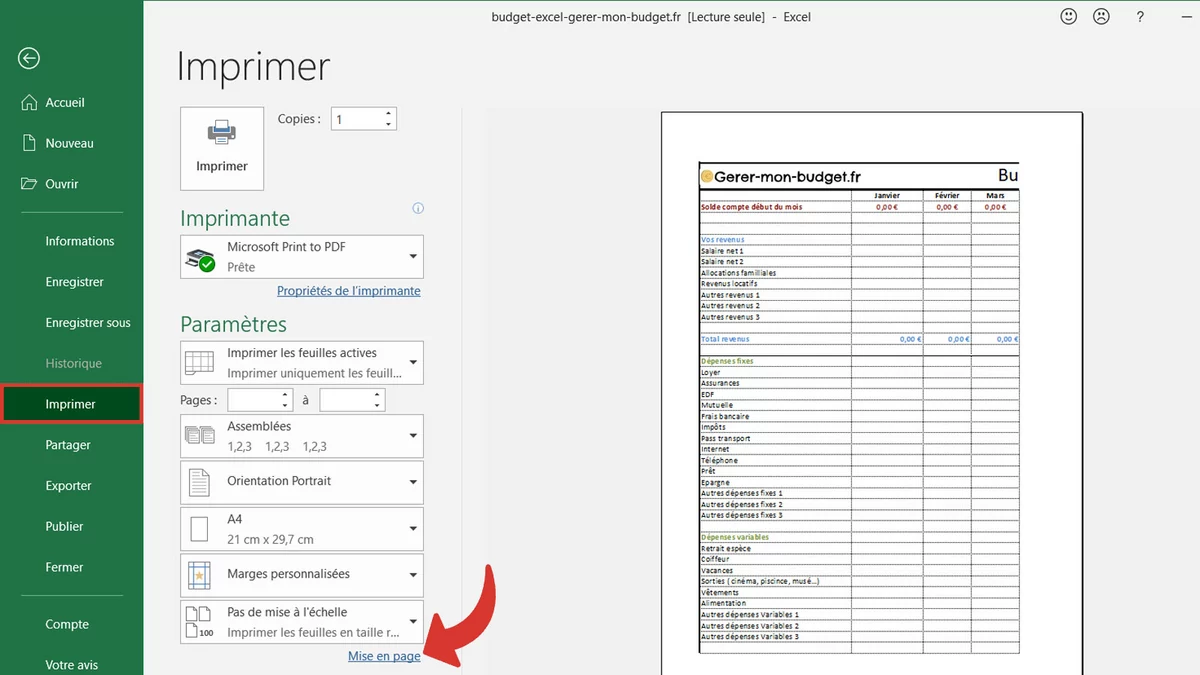Open the Mise en page link
The width and height of the screenshot is (1200, 675).
pyautogui.click(x=384, y=656)
